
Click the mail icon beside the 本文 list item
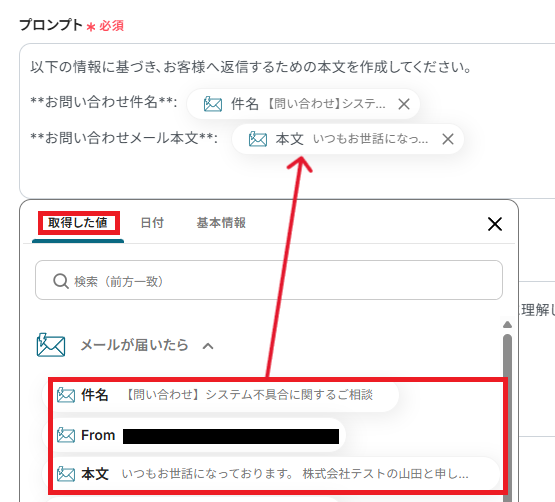coord(66,474)
